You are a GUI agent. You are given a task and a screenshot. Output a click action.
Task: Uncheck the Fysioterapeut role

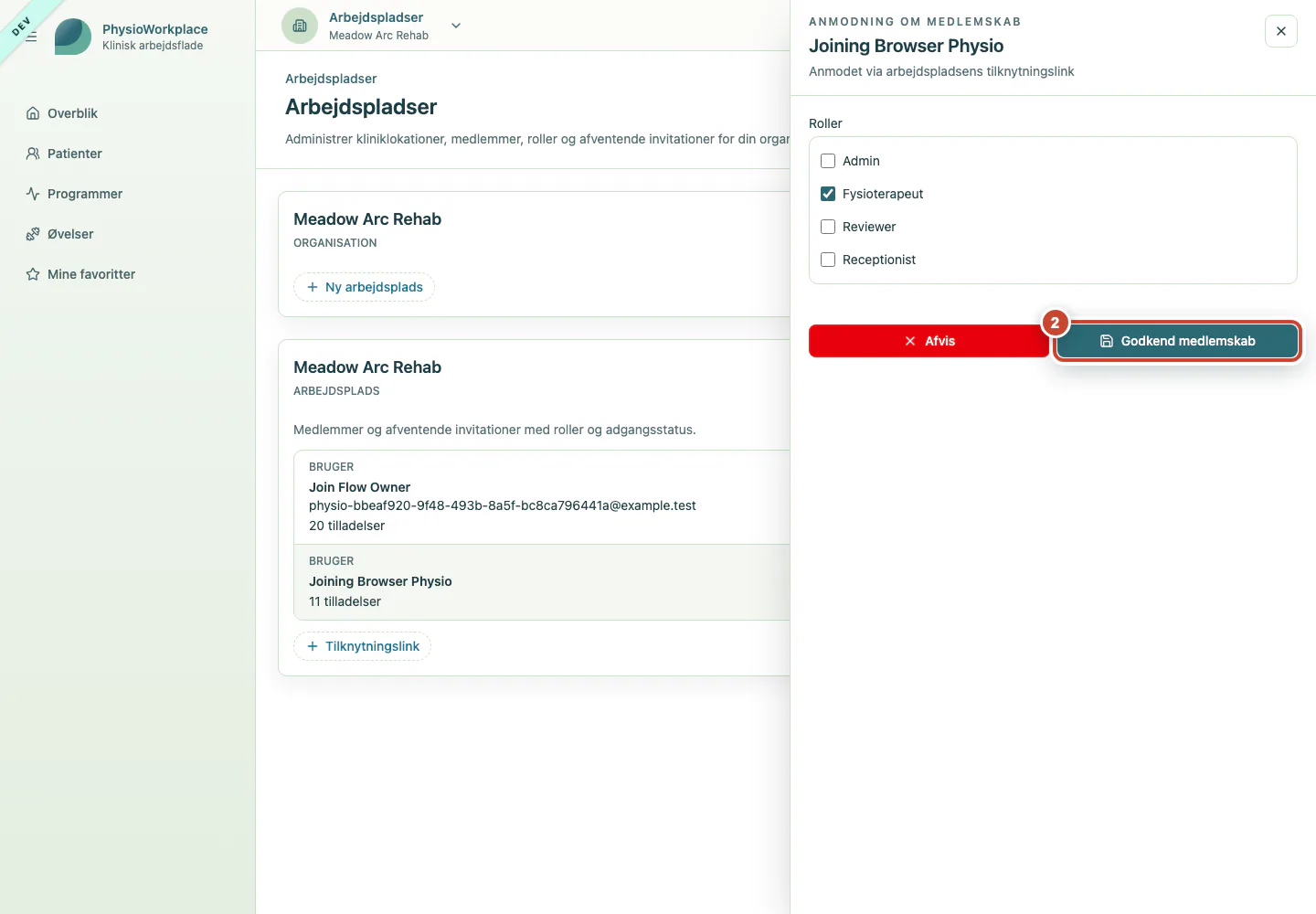(828, 194)
